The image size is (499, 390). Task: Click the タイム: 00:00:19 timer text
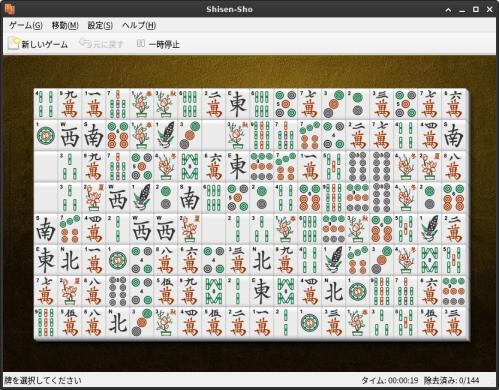click(390, 380)
